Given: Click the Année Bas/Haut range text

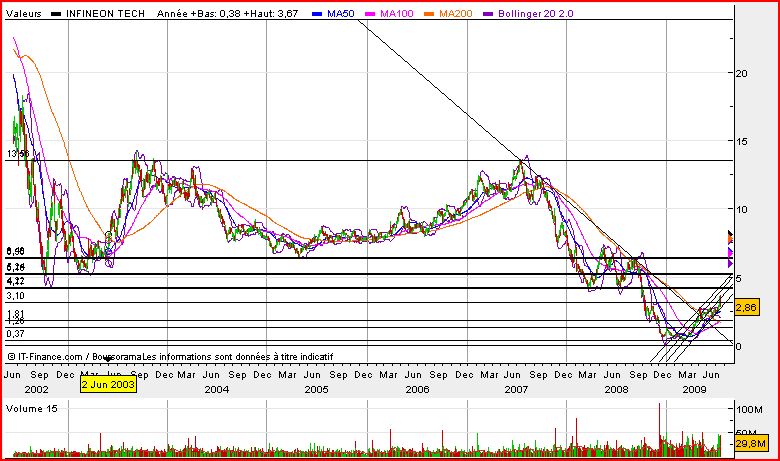Looking at the screenshot, I should coord(227,13).
